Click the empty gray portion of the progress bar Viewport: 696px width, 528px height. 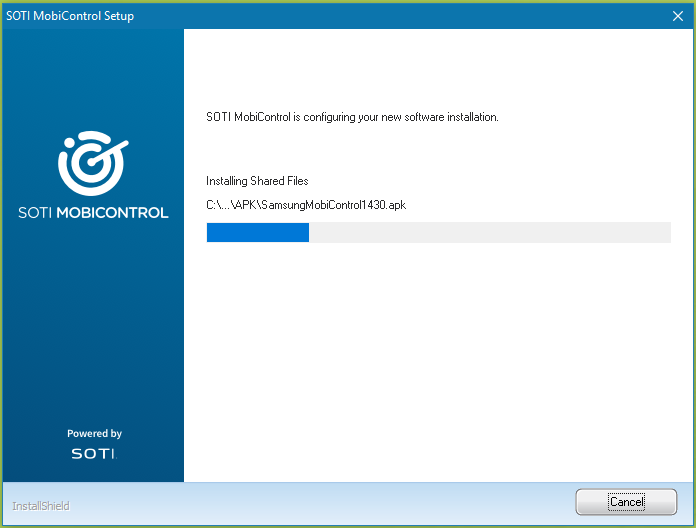[490, 233]
